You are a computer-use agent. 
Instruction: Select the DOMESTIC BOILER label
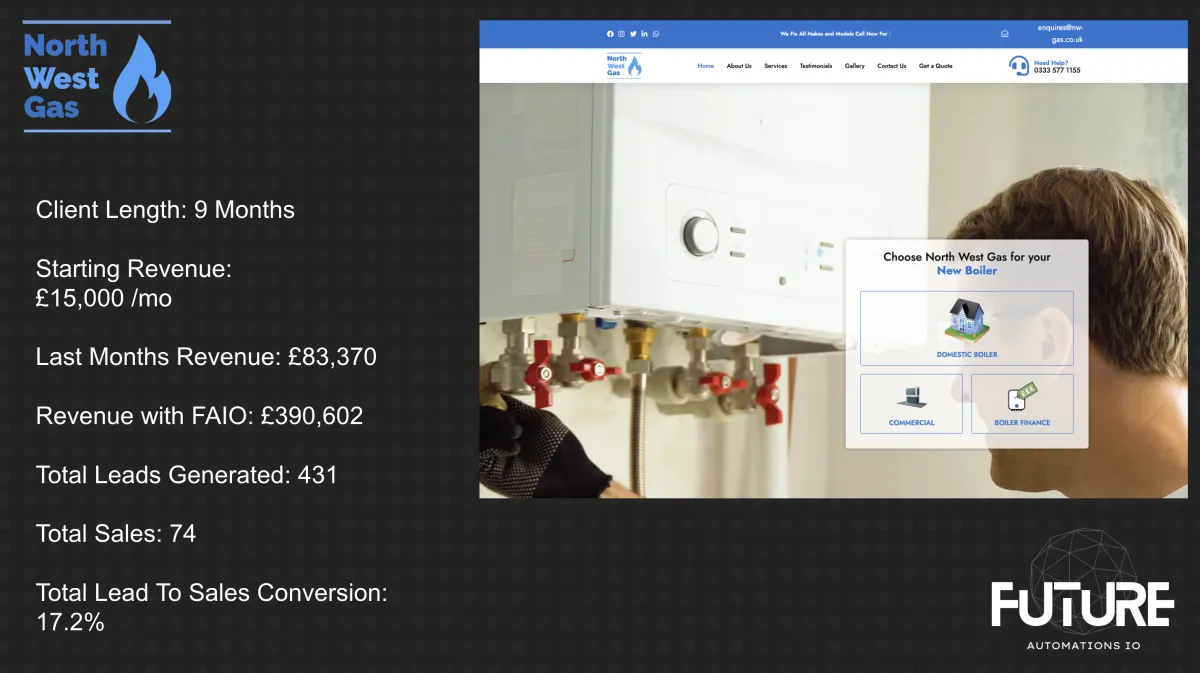(967, 355)
